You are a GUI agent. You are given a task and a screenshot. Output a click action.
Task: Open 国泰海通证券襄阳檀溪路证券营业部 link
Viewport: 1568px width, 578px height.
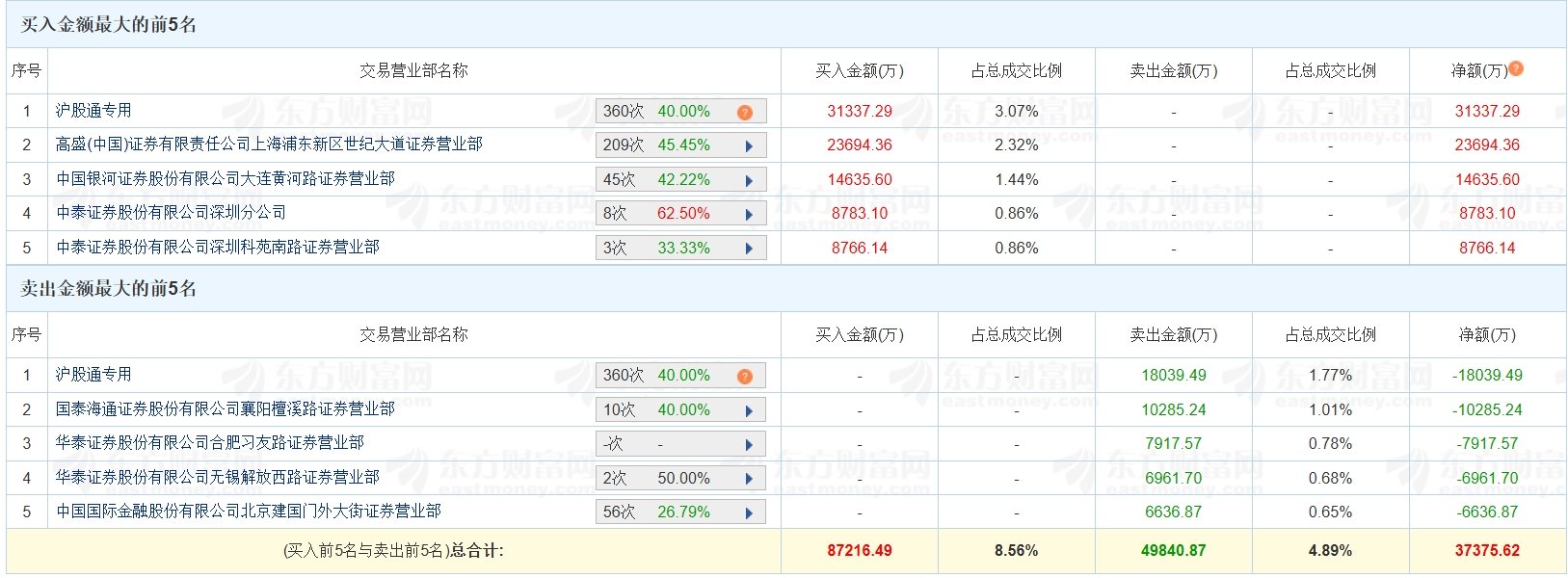click(x=226, y=409)
